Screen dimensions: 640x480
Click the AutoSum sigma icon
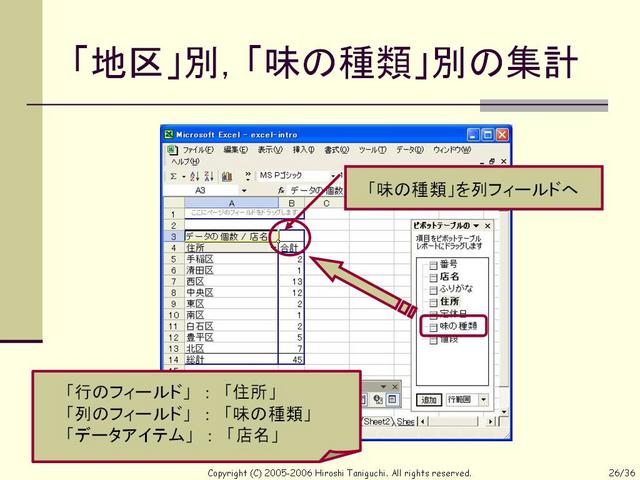tap(173, 176)
